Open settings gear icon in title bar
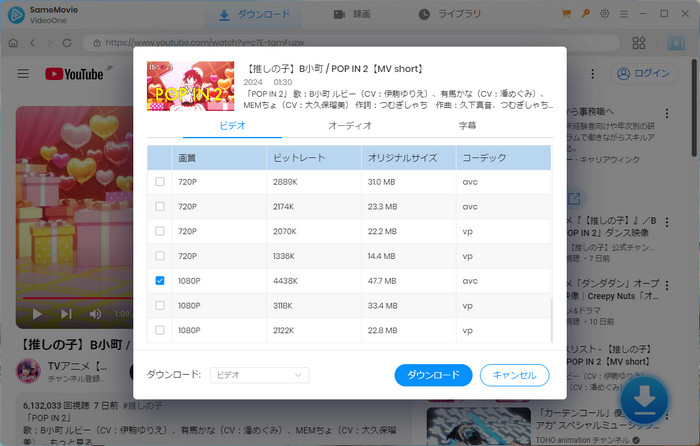The width and height of the screenshot is (700, 446). point(604,14)
